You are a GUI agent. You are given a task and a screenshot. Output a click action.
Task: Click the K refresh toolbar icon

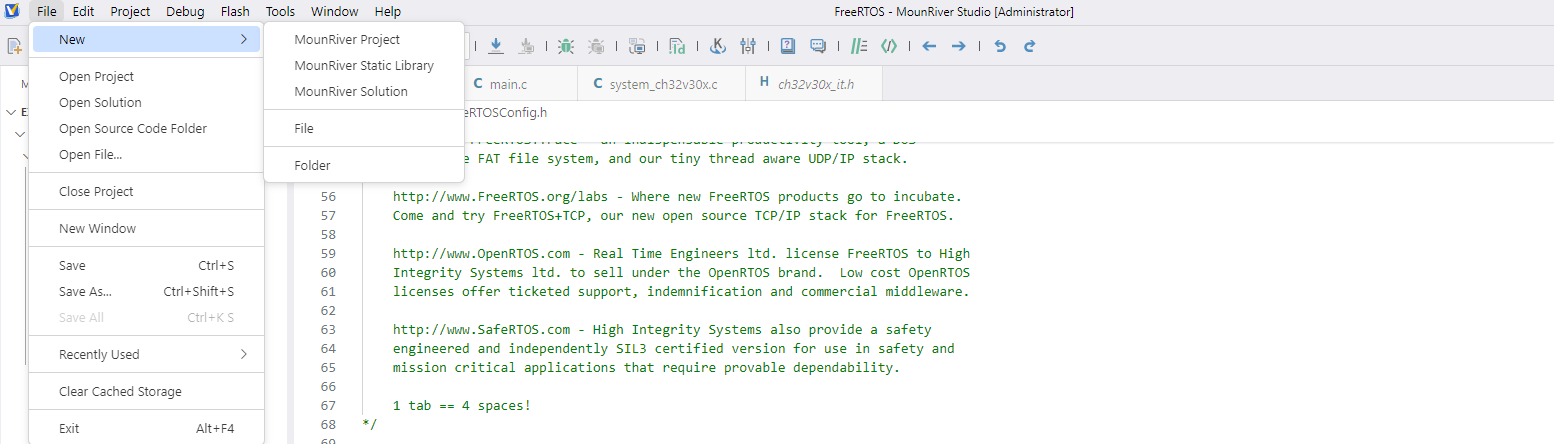tap(717, 46)
